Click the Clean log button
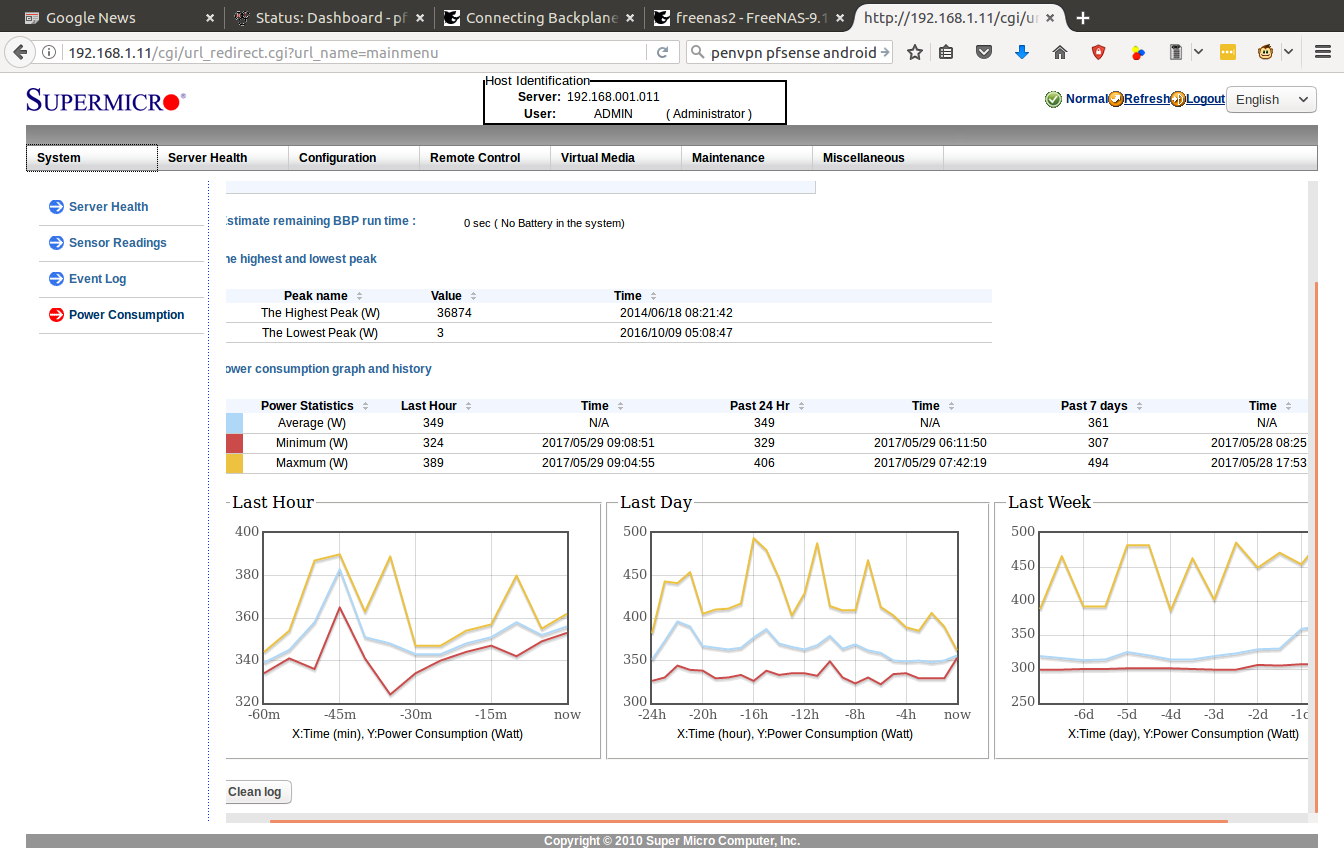1344x848 pixels. pyautogui.click(x=259, y=792)
